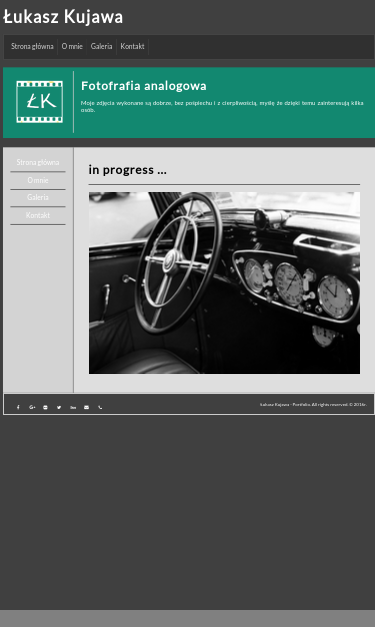Open 'Galeria' in top navigation bar

coord(102,46)
